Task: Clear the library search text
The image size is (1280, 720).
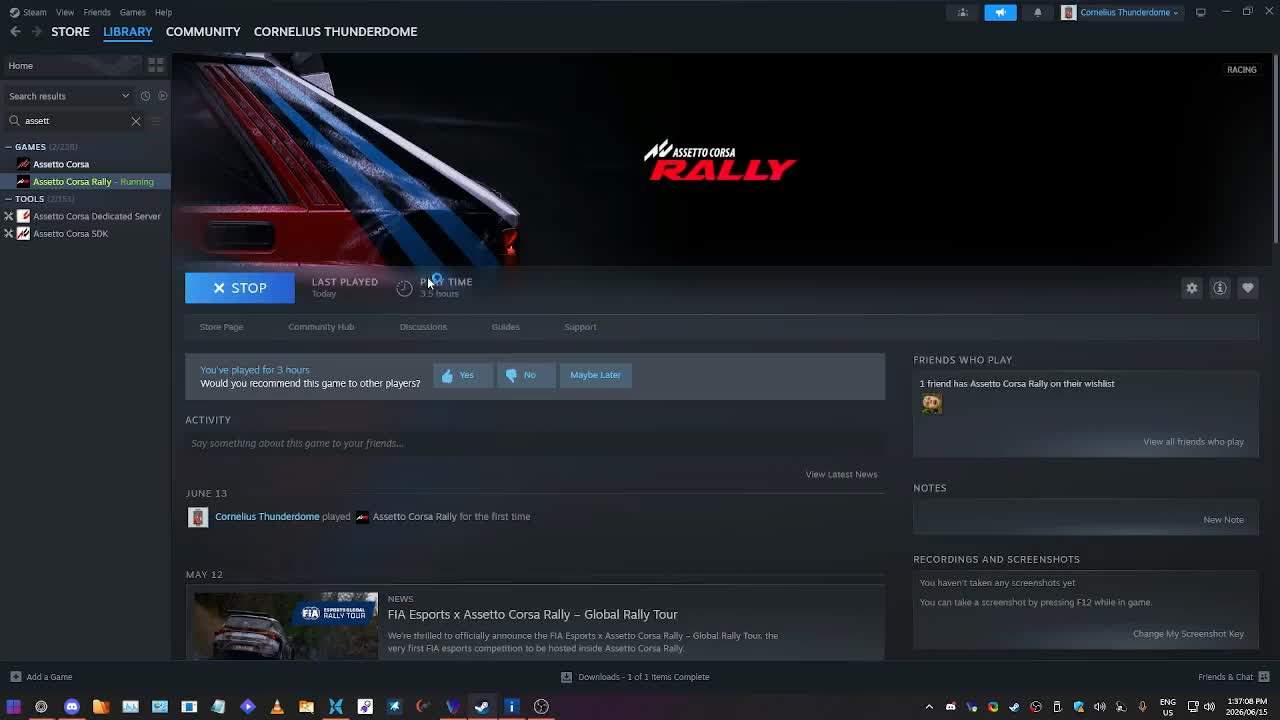Action: click(136, 121)
